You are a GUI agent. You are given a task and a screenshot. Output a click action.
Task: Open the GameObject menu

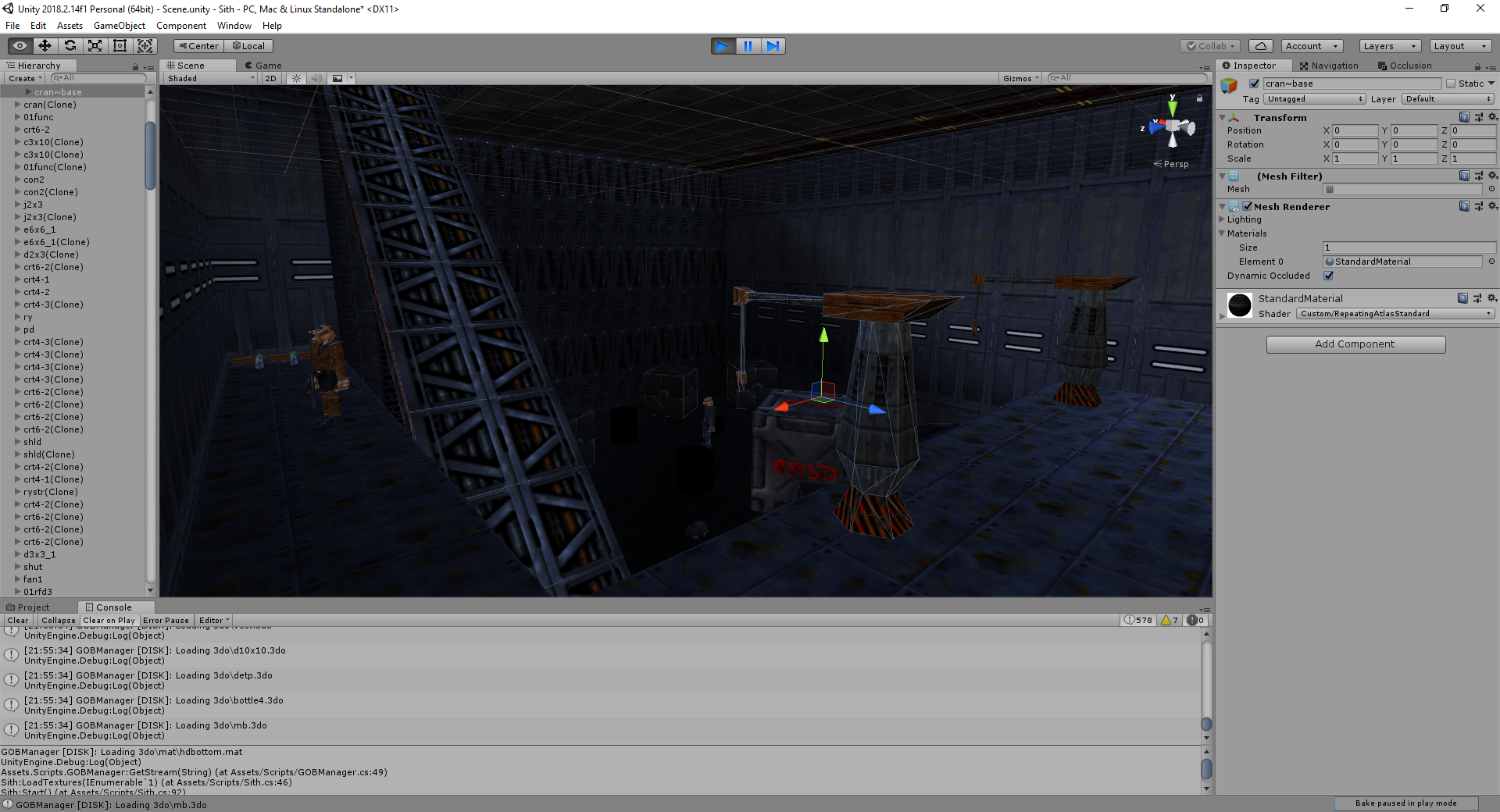pyautogui.click(x=120, y=26)
